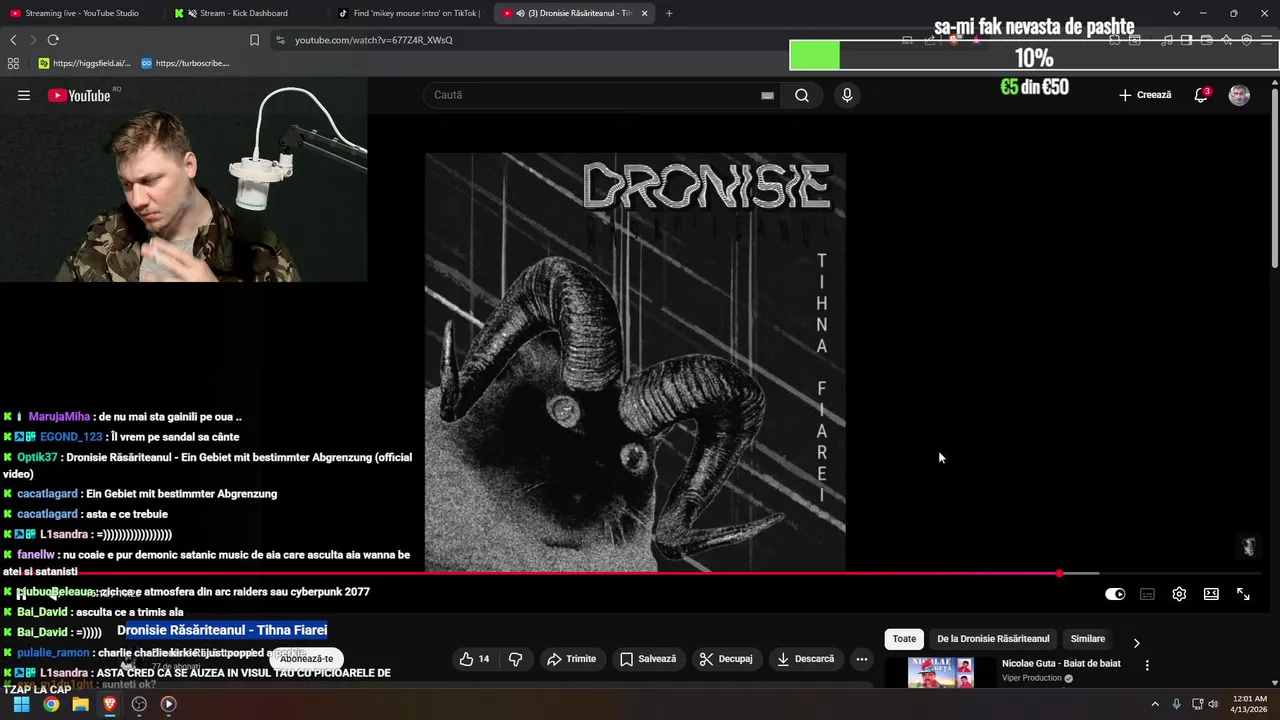Toggle subtitles captions button
The image size is (1280, 720).
click(x=1147, y=594)
